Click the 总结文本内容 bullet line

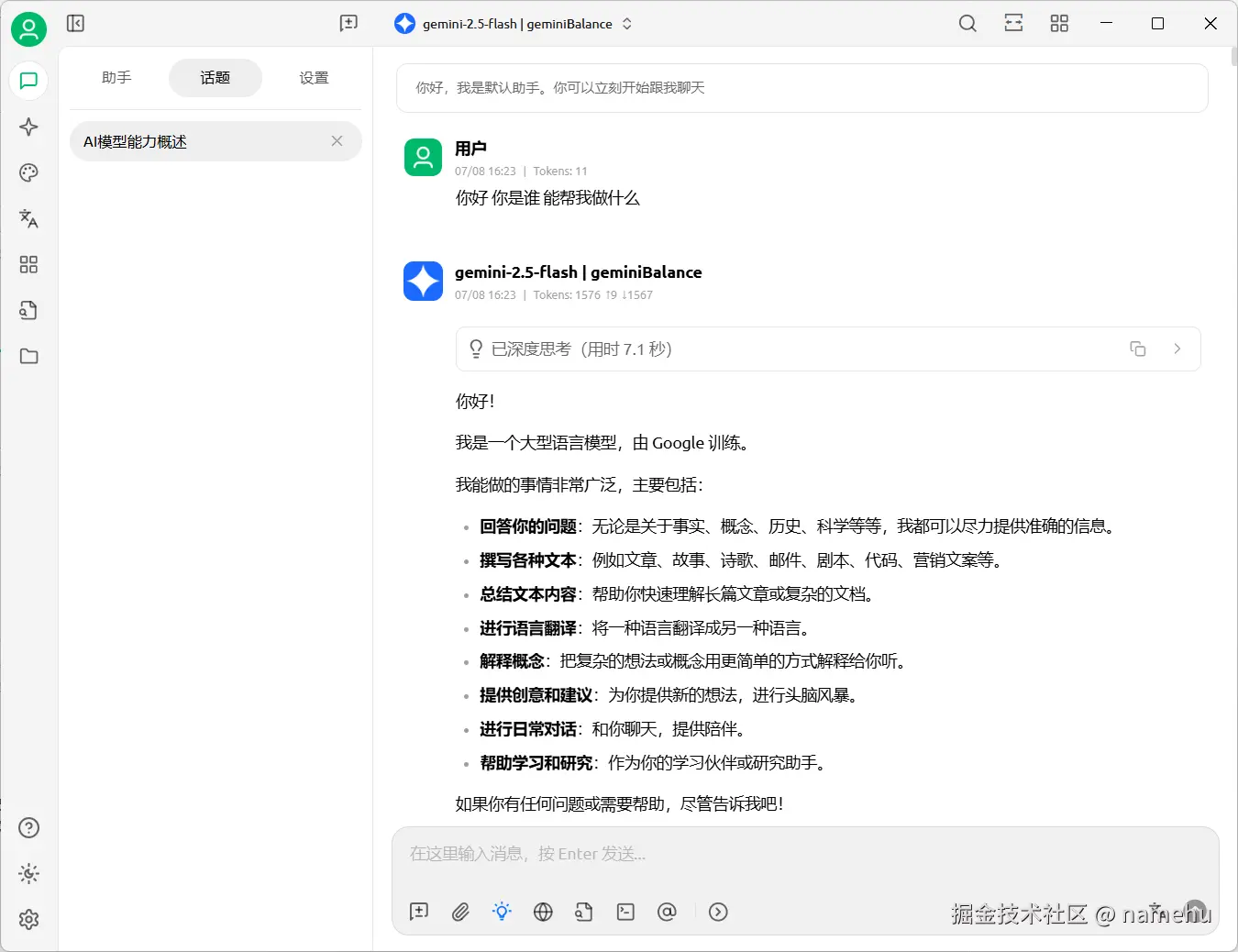tap(679, 594)
